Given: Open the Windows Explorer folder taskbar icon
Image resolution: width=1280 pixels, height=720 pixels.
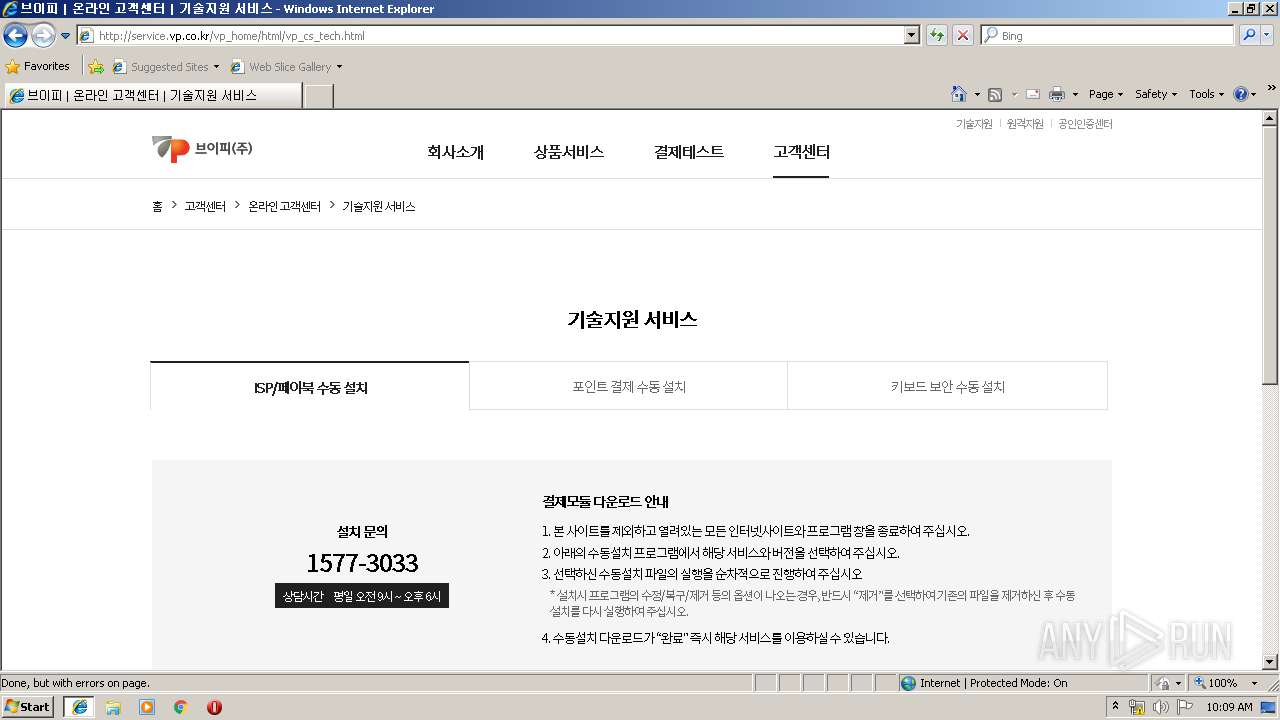Looking at the screenshot, I should pyautogui.click(x=113, y=706).
